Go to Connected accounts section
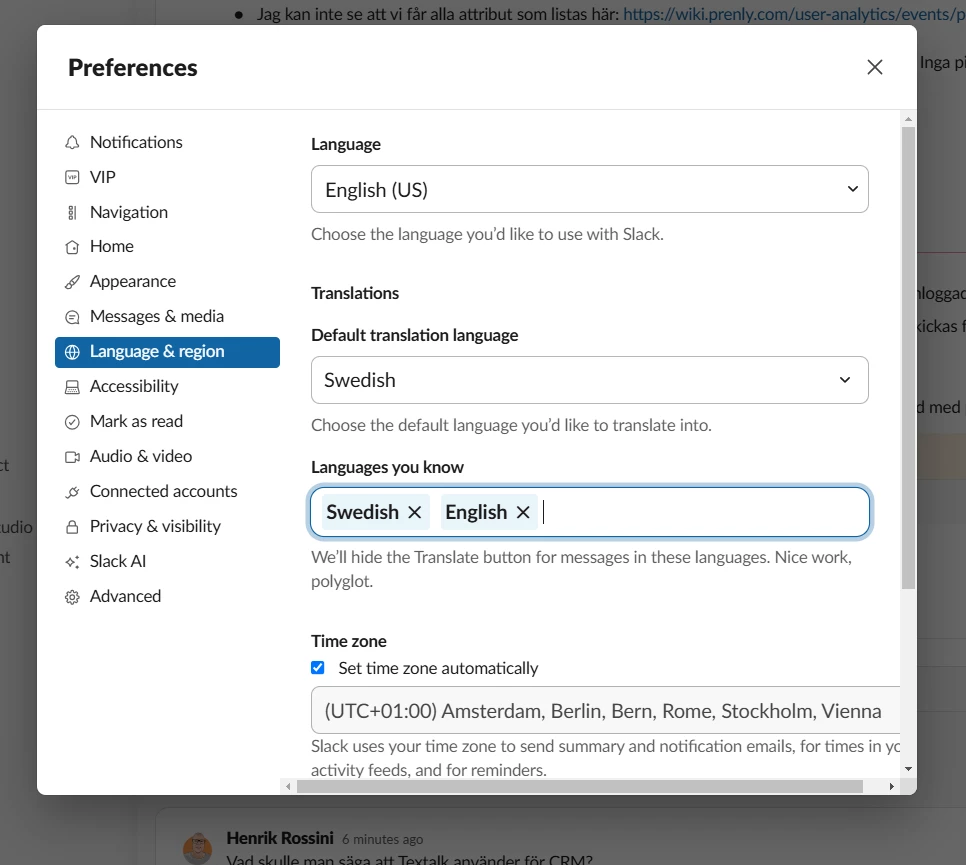 tap(167, 492)
